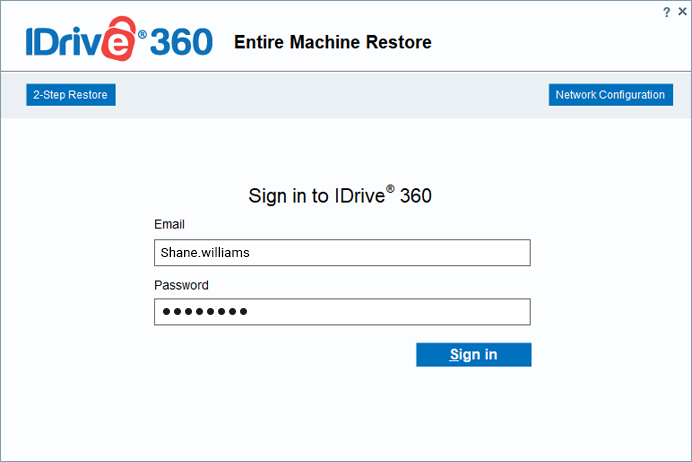
Task: Click the Entire Machine Restore title
Action: click(x=333, y=42)
